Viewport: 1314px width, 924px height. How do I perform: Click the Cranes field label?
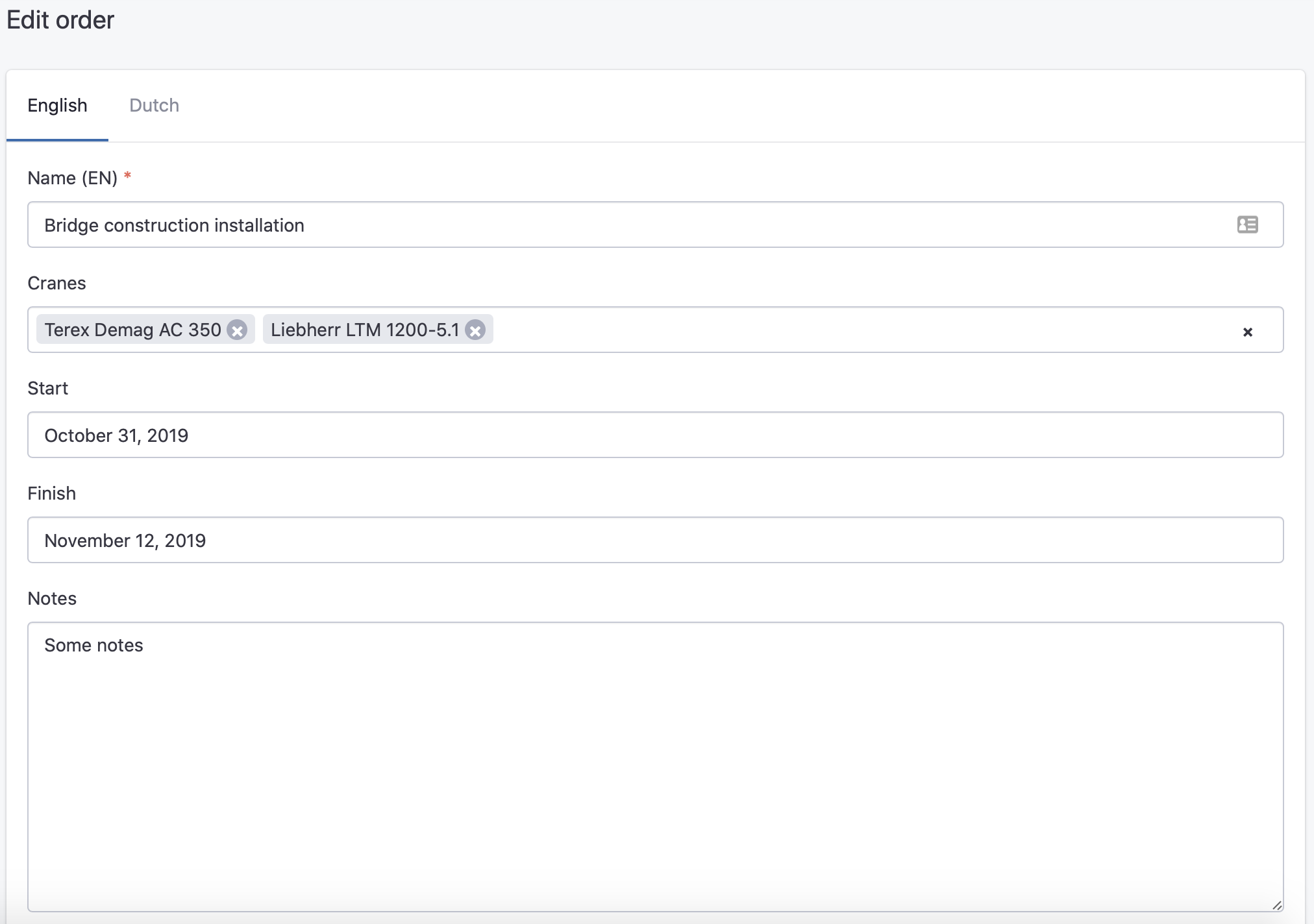pyautogui.click(x=56, y=283)
